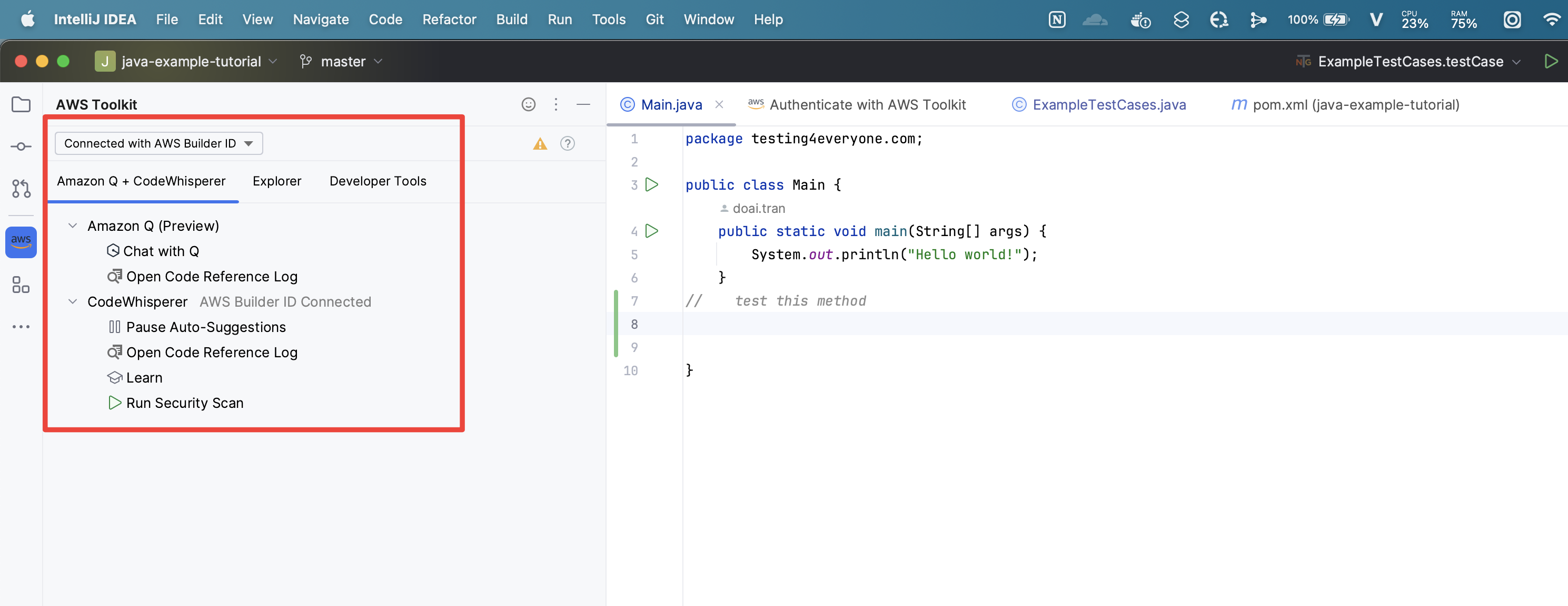Screen dimensions: 1568x606
Task: Click the Notion menu bar icon
Action: pos(1057,19)
